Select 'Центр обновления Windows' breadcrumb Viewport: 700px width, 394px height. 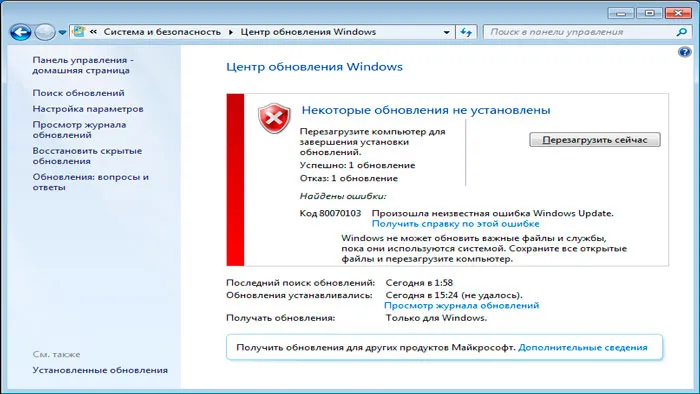308,32
